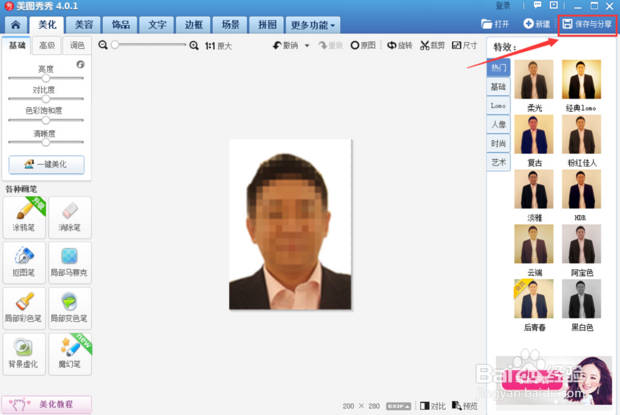
Task: Apply the 复古 effect thumbnail
Action: (534, 134)
